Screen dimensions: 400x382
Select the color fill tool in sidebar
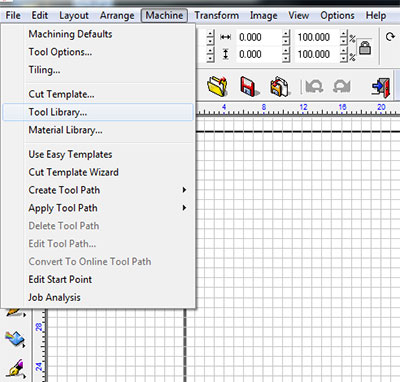(15, 339)
